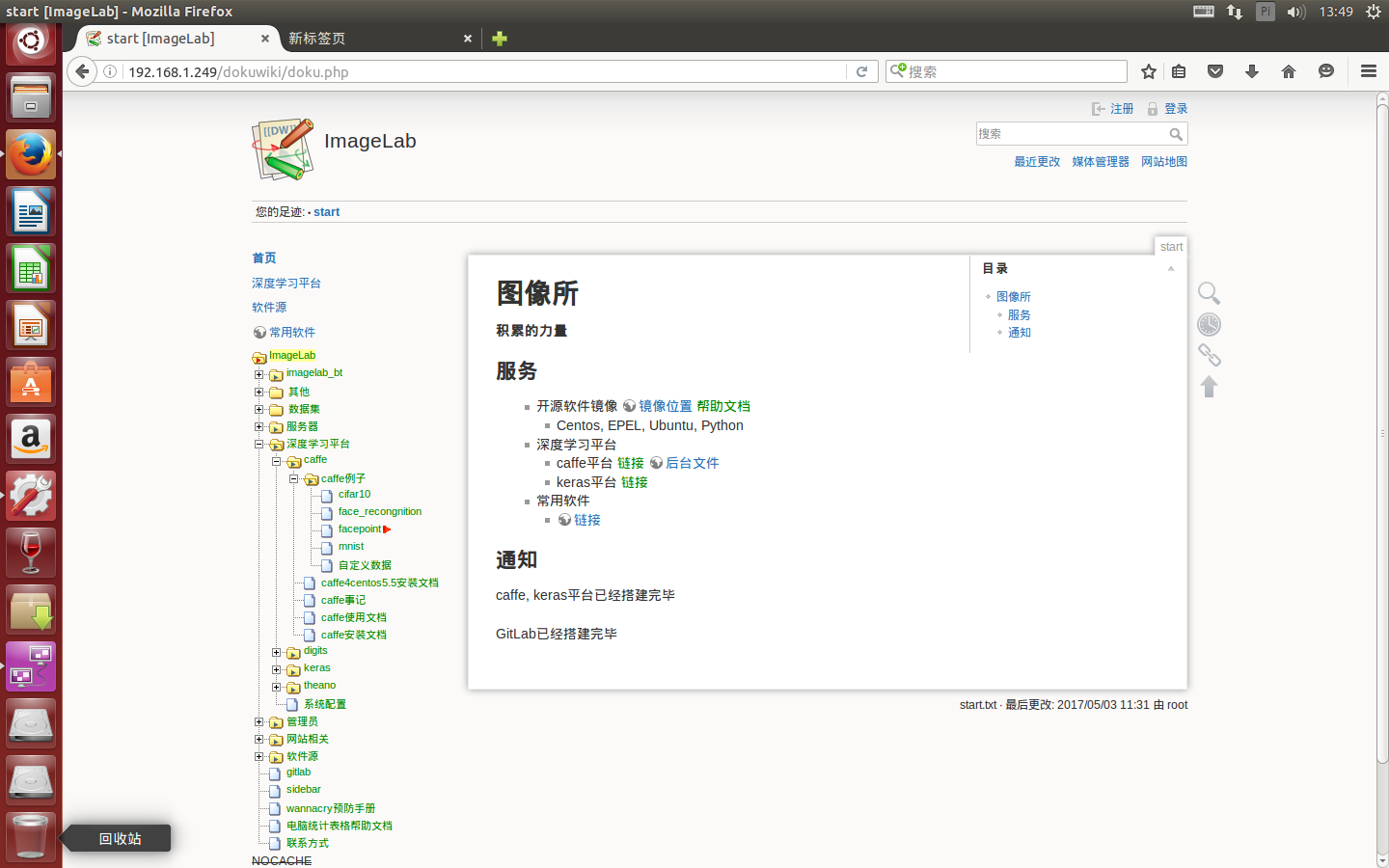This screenshot has width=1389, height=868.
Task: Expand the 管理员 tree folder
Action: pos(259,721)
